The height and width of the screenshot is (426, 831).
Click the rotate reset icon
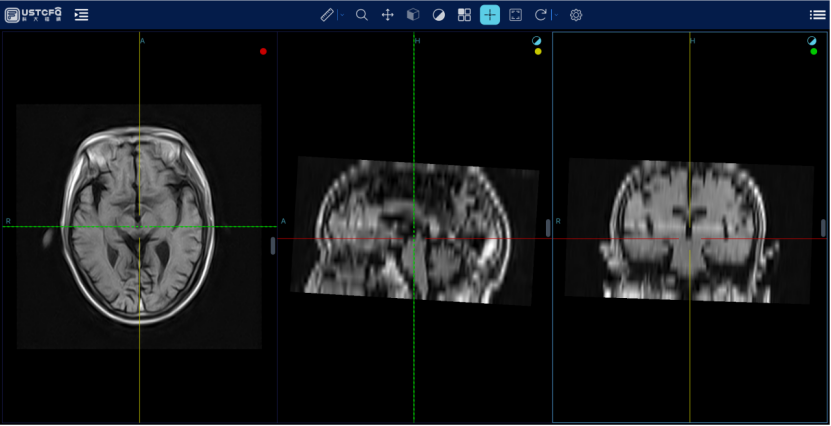pyautogui.click(x=541, y=15)
